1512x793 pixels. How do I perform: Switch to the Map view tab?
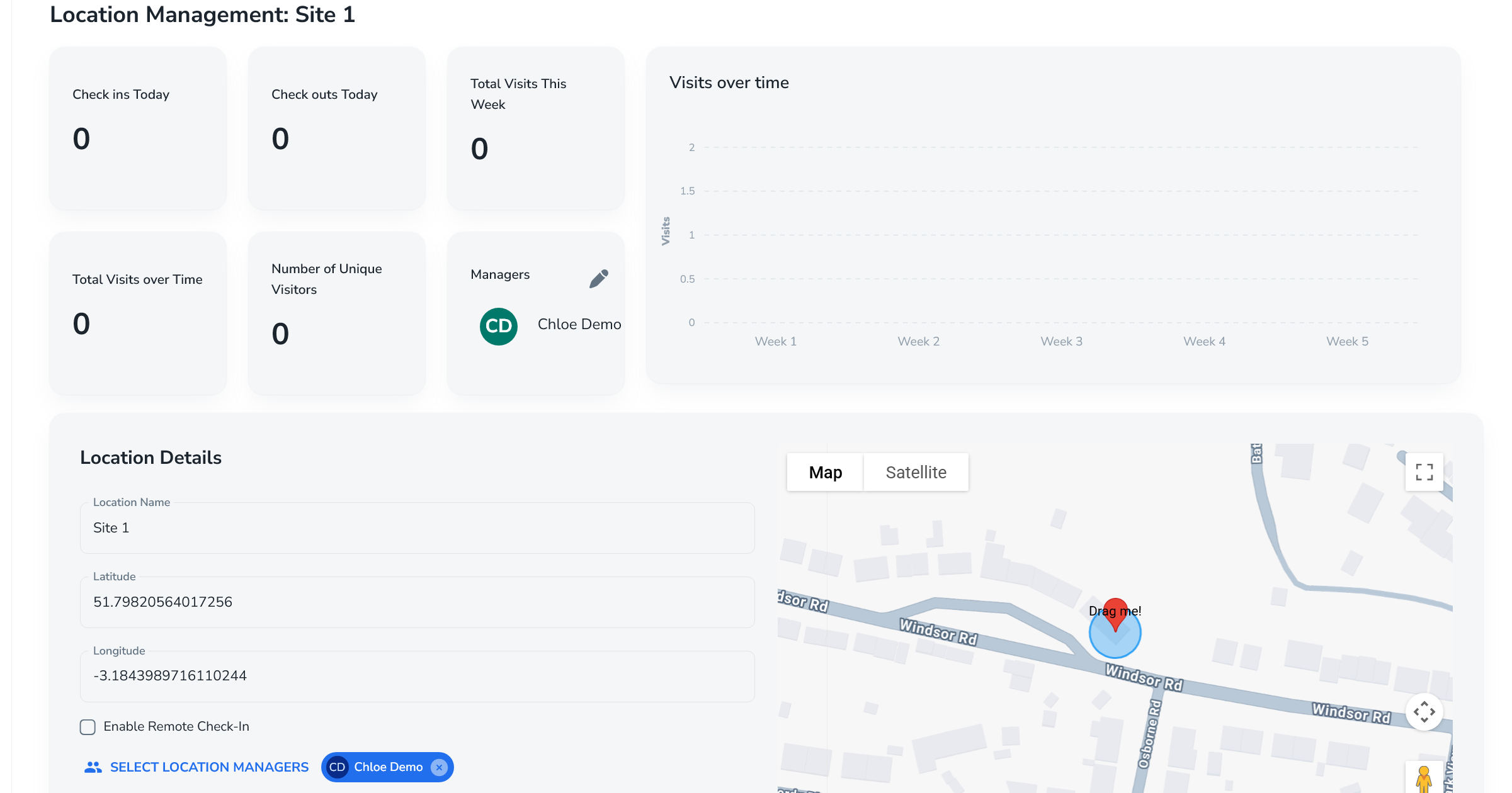(825, 472)
